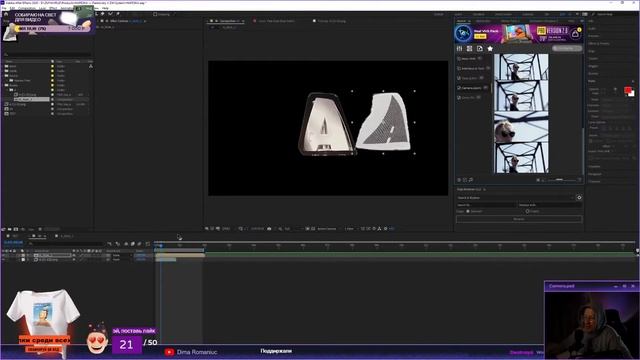The width and height of the screenshot is (640, 360).
Task: Open the viewer magnification dropdown
Action: [227, 229]
